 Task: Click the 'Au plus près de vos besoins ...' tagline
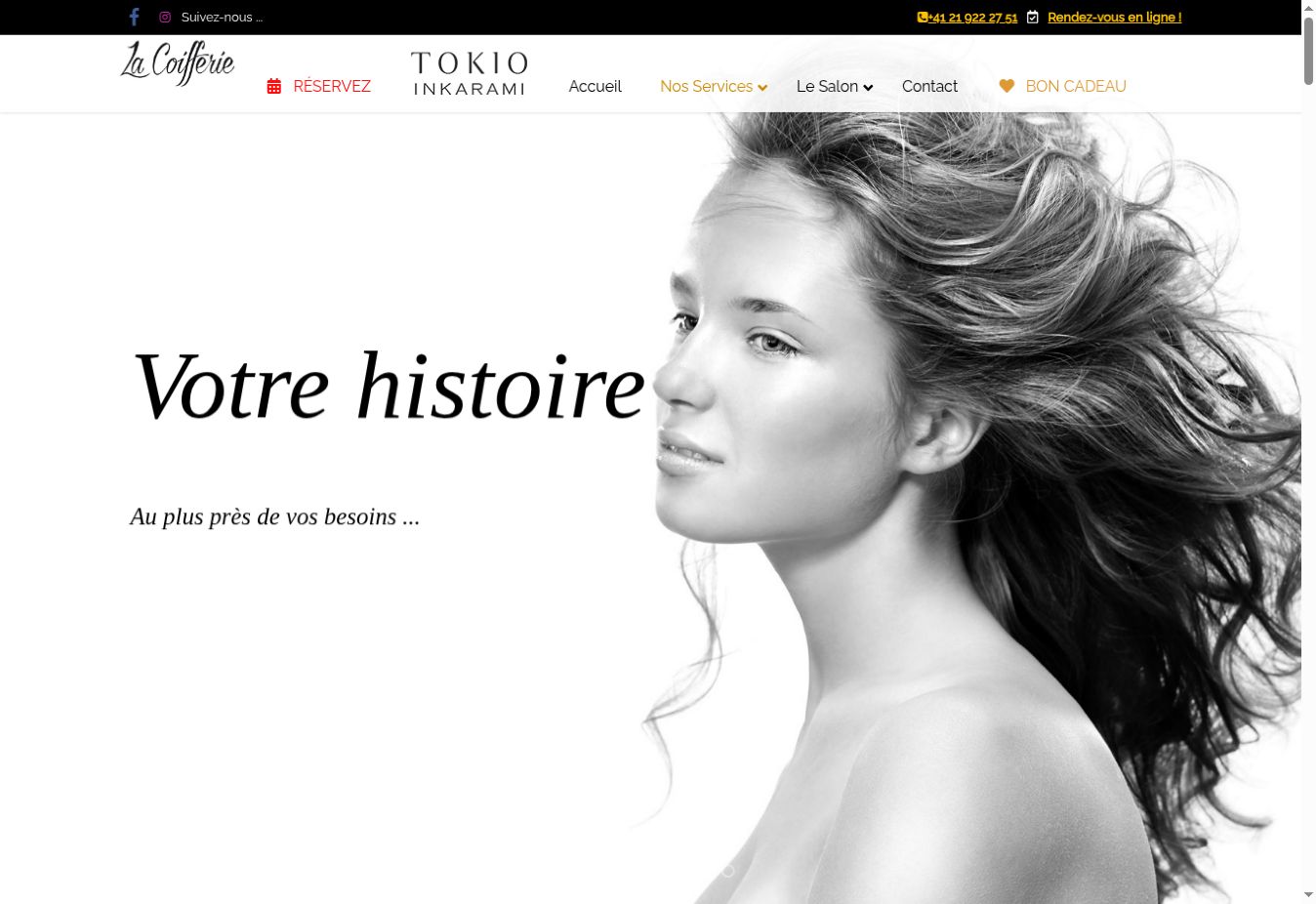click(x=274, y=516)
